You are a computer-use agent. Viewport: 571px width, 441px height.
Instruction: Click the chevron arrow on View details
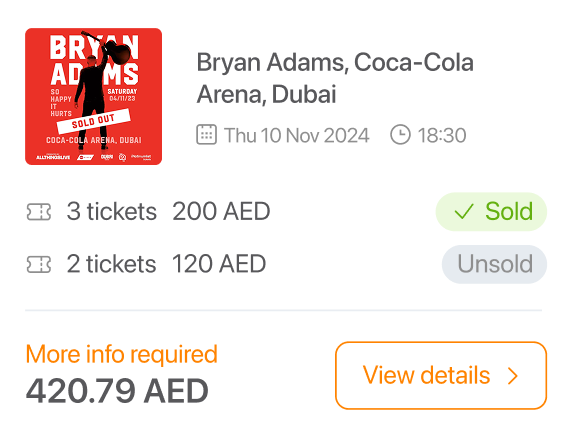click(513, 376)
